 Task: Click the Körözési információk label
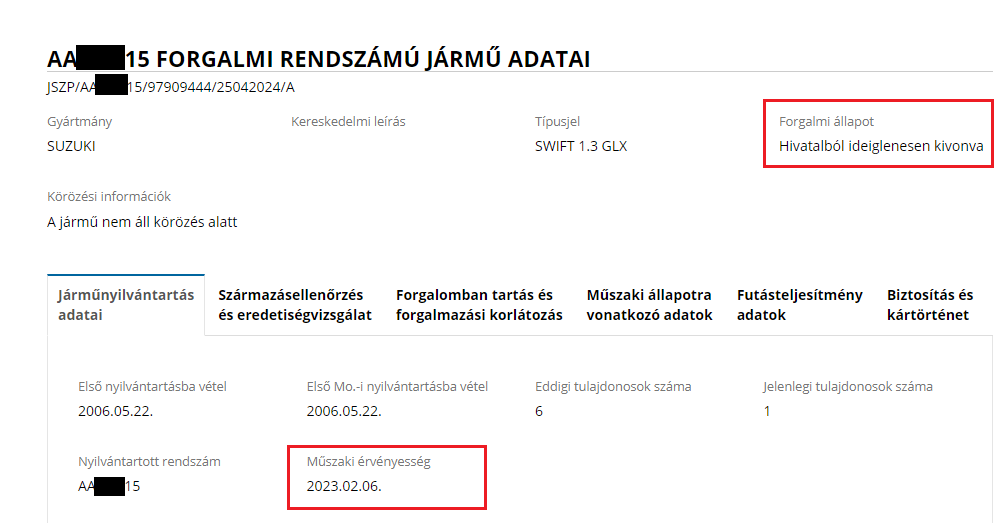[x=109, y=197]
